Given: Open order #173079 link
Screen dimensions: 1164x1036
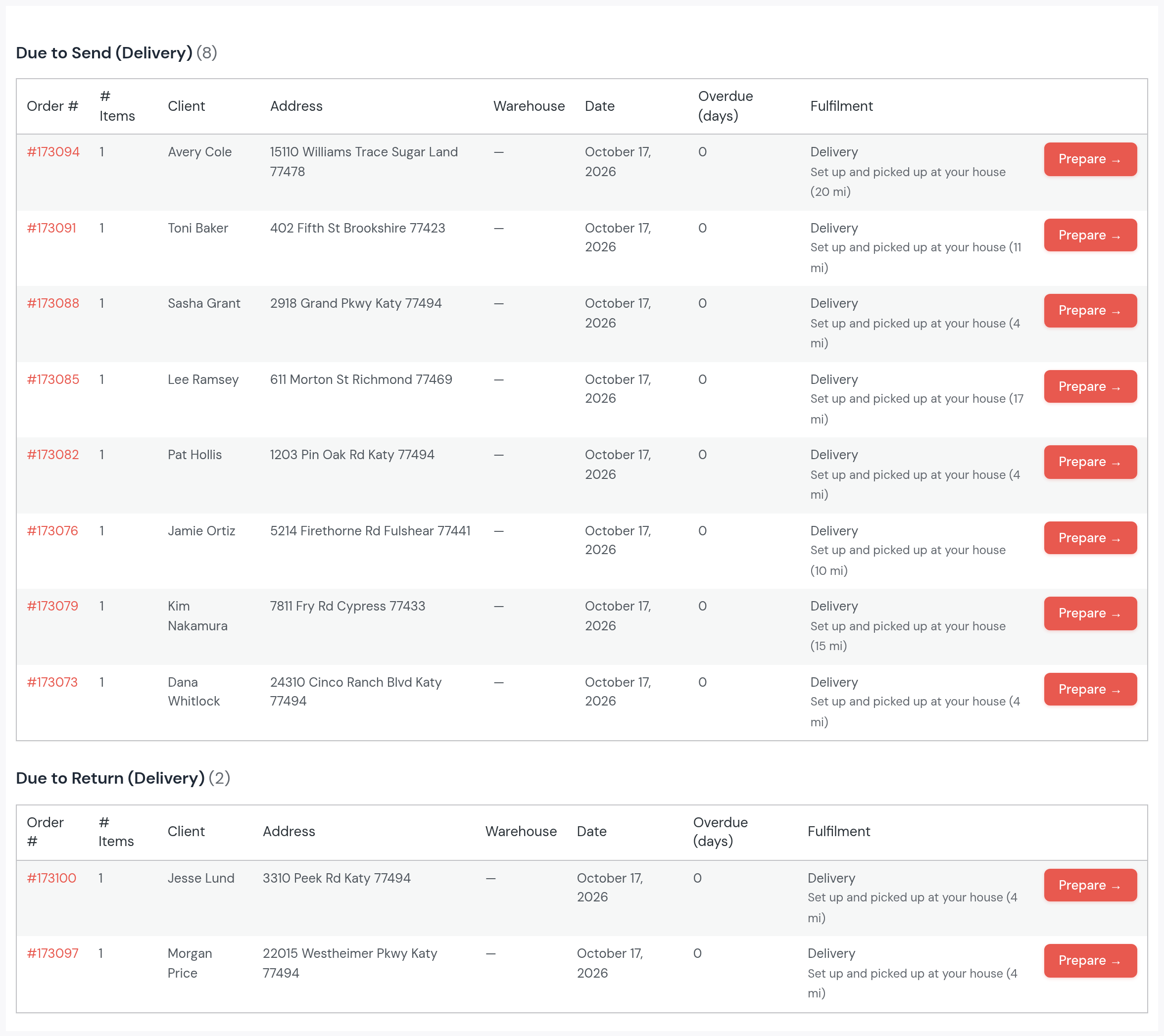Looking at the screenshot, I should [52, 606].
